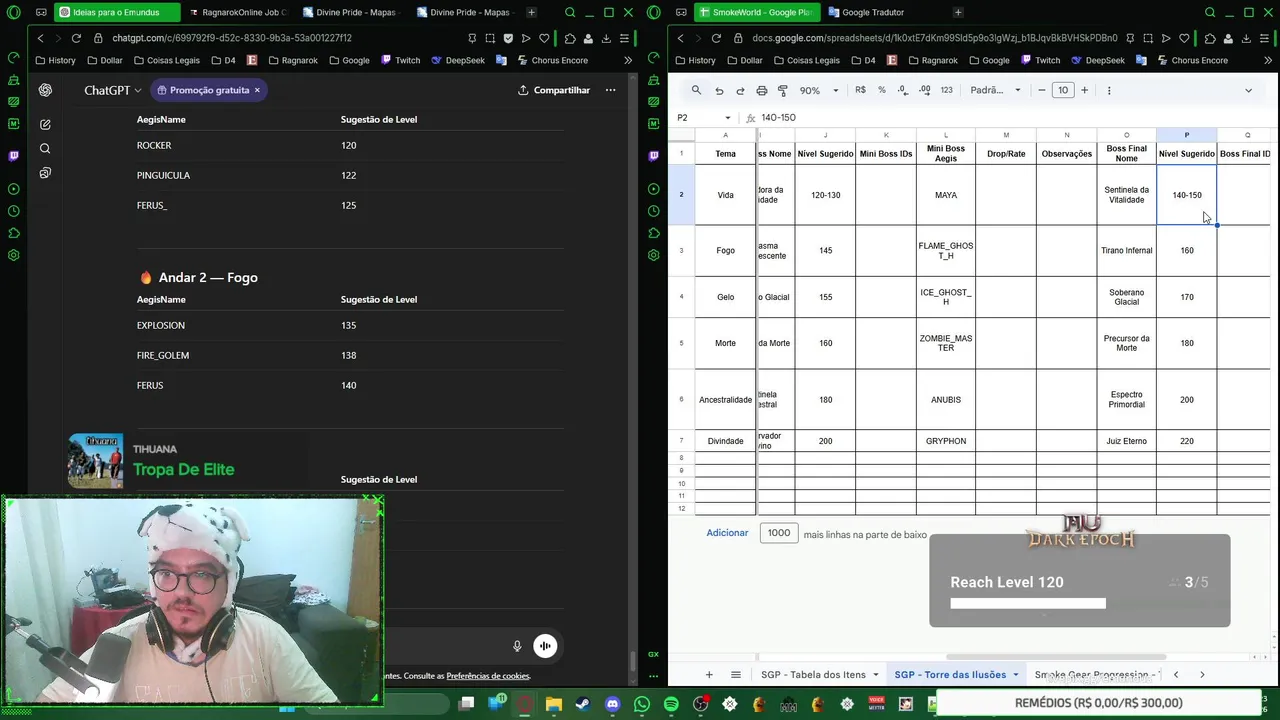Image resolution: width=1280 pixels, height=720 pixels.
Task: Expand the Sheets menus with chevron
Action: pyautogui.click(x=1248, y=90)
